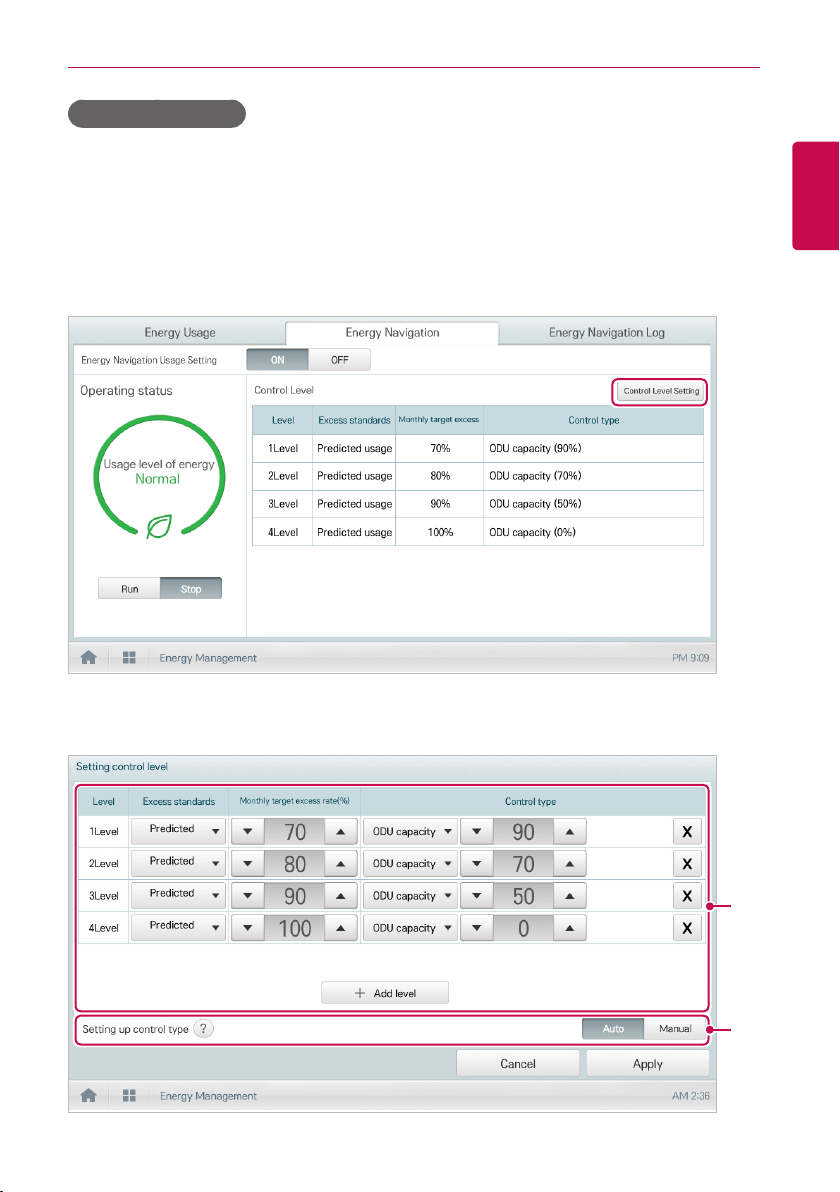Click the 4Level target rate value 100
The image size is (840, 1192).
coord(295,927)
